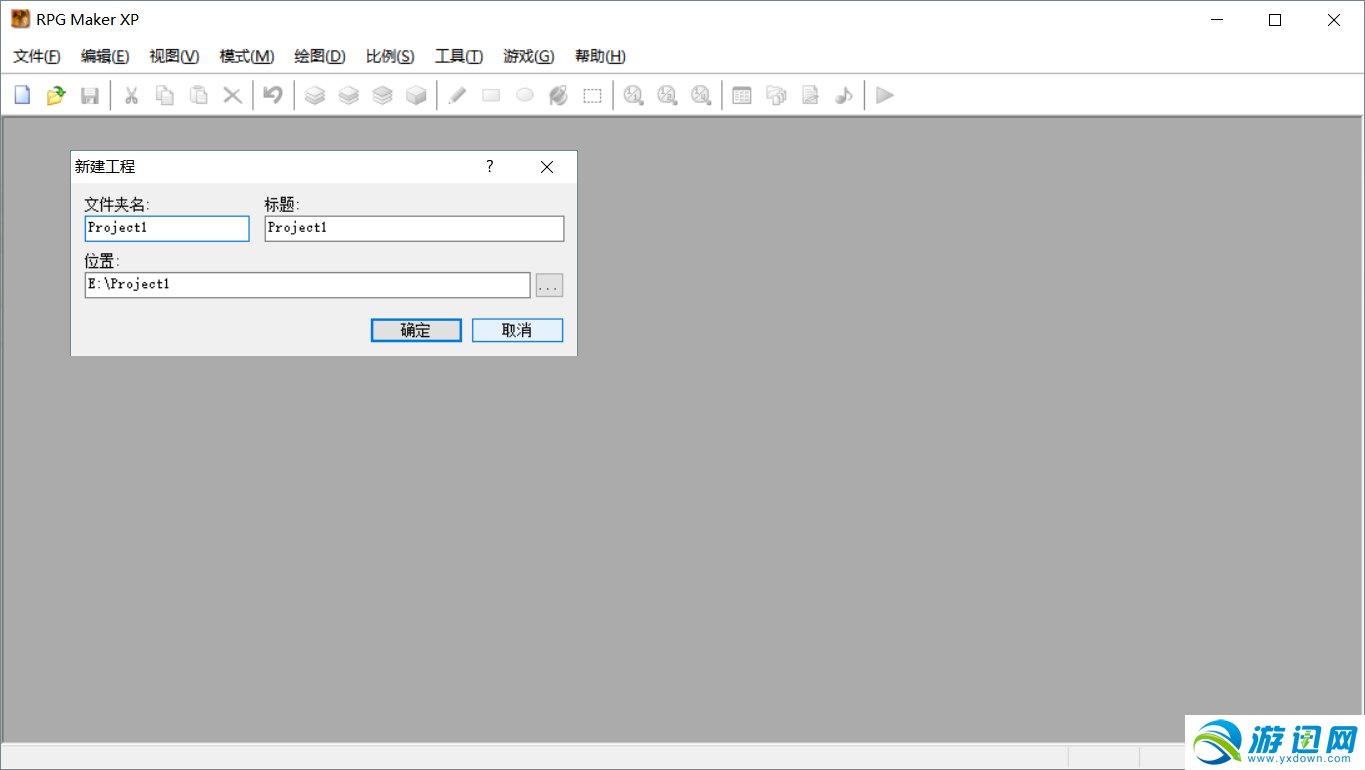Screen dimensions: 1365x770
Task: Click the Save project floppy icon
Action: pyautogui.click(x=90, y=95)
